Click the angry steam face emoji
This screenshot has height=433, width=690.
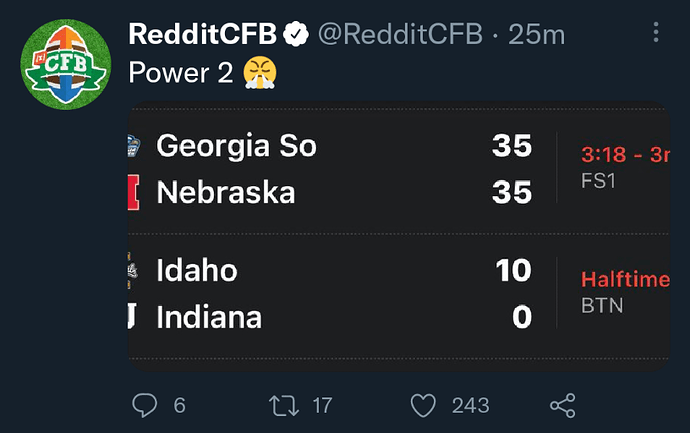pos(260,73)
